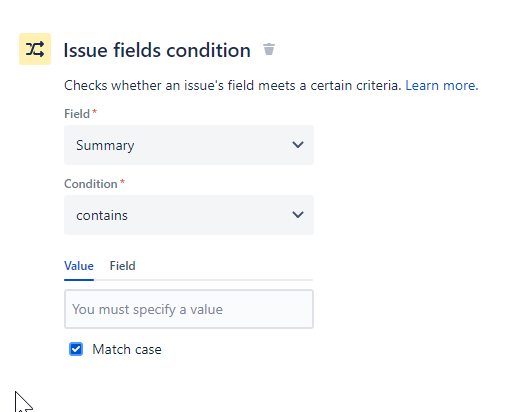The height and width of the screenshot is (412, 522).
Task: Click the contains text in the condition selector
Action: pyautogui.click(x=102, y=215)
